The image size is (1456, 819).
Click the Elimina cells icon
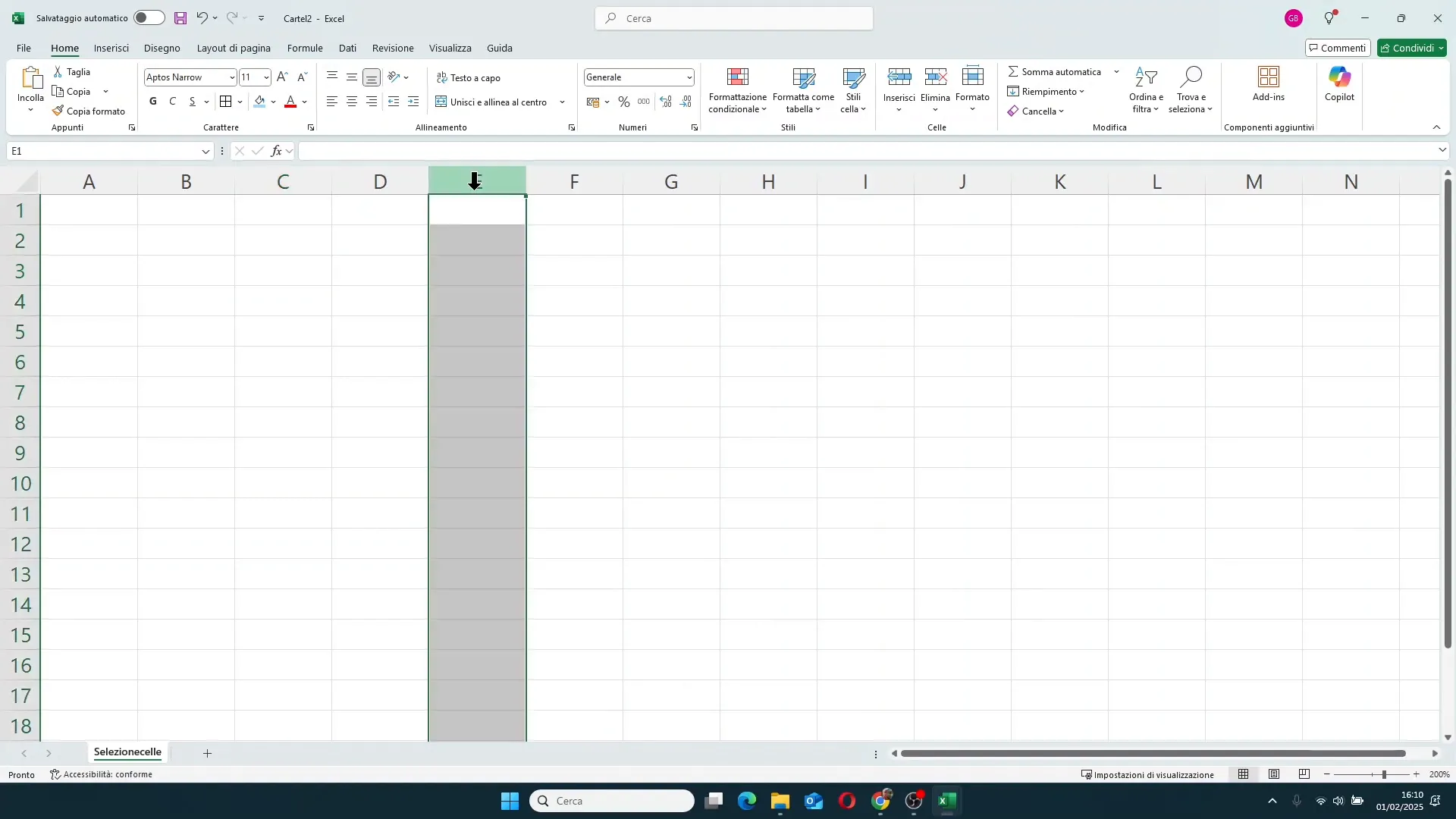tap(936, 77)
